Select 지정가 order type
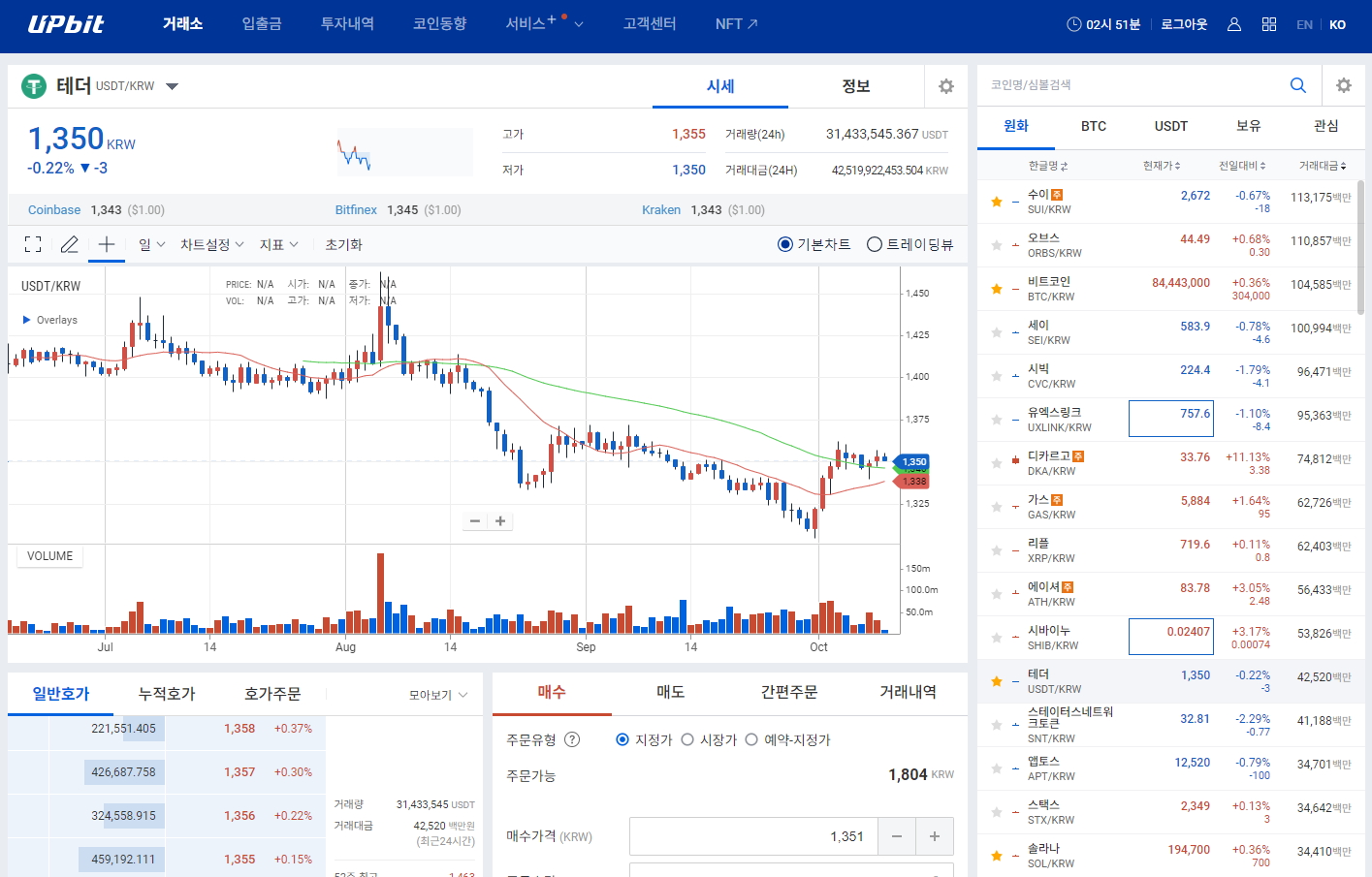This screenshot has height=877, width=1372. pos(622,739)
